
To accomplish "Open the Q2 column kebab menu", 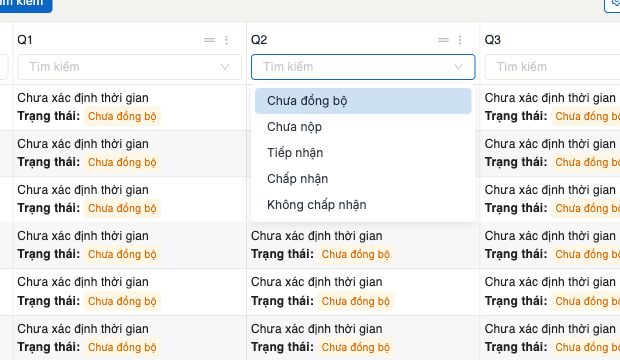I will click(460, 40).
